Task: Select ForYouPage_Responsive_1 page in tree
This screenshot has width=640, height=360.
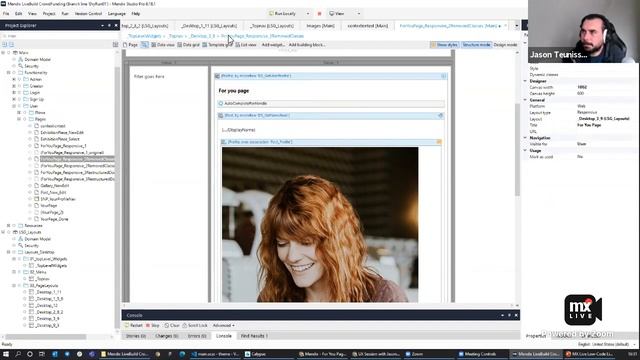Action: (x=63, y=146)
